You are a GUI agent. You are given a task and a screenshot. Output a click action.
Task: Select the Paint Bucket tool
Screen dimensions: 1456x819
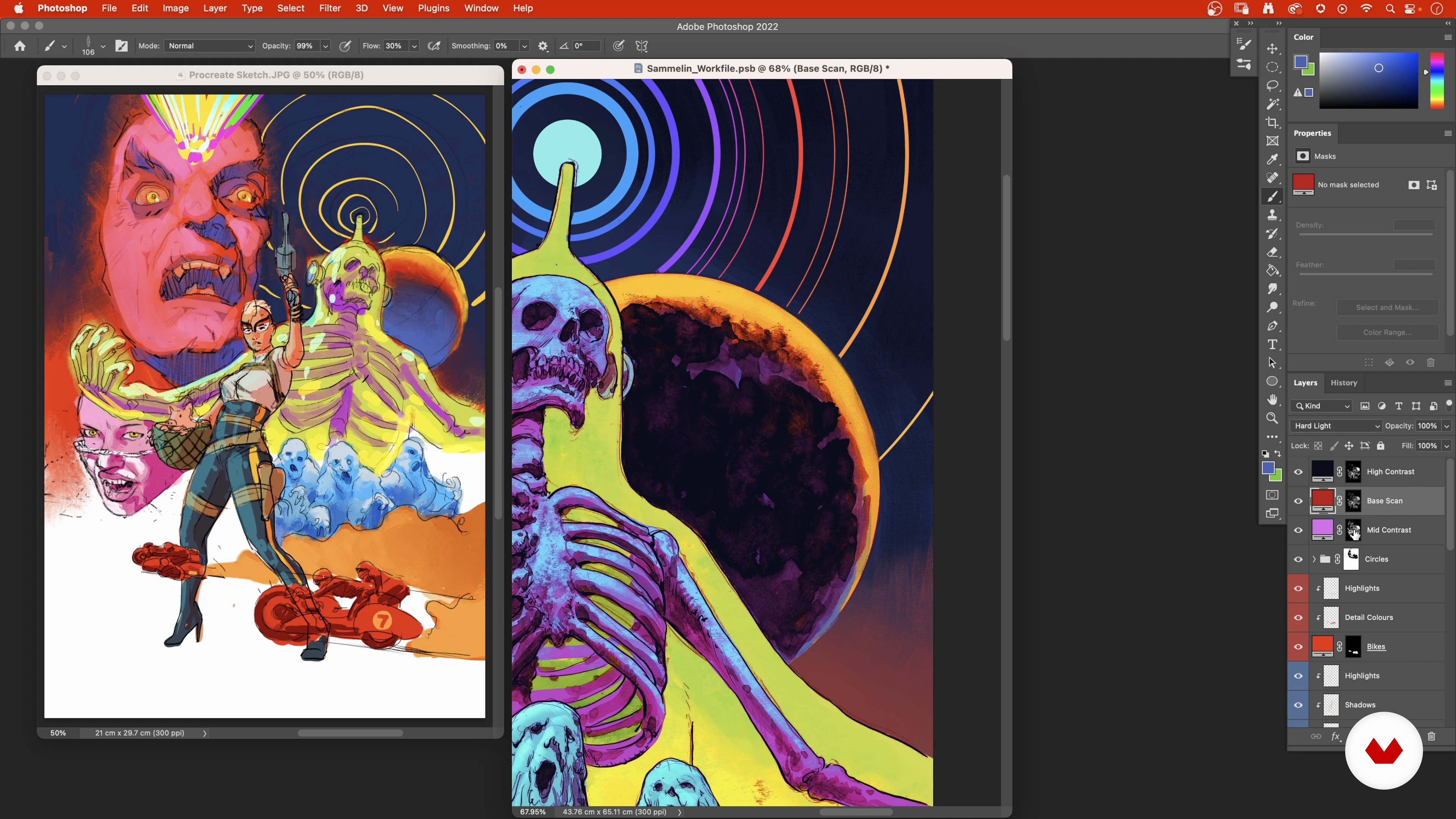click(x=1272, y=270)
